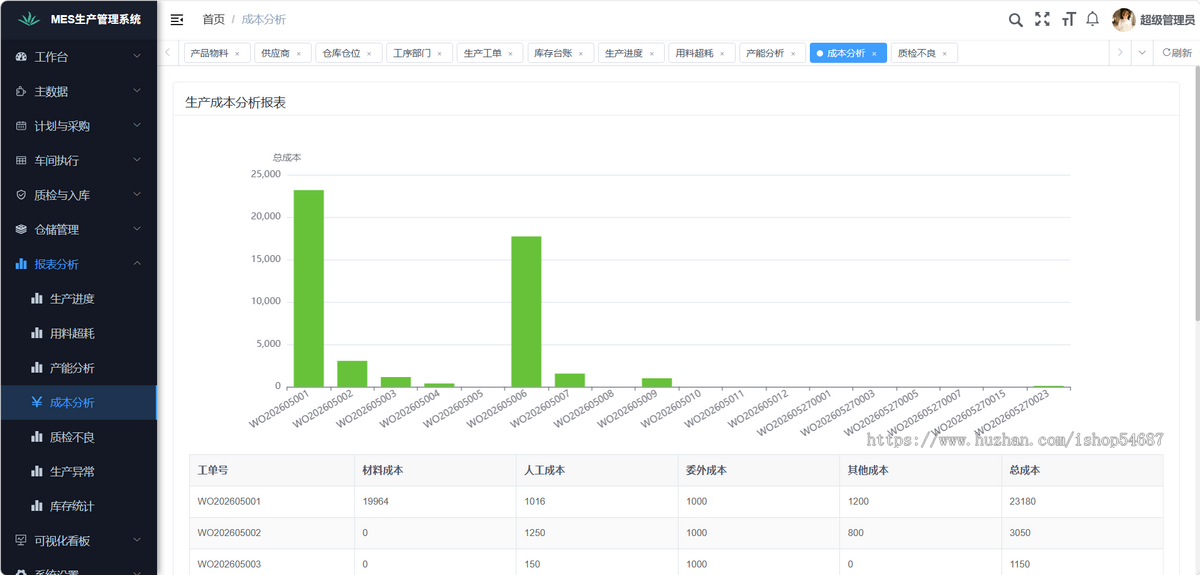Expand the 工作台 menu chevron
The height and width of the screenshot is (575, 1200).
click(137, 57)
